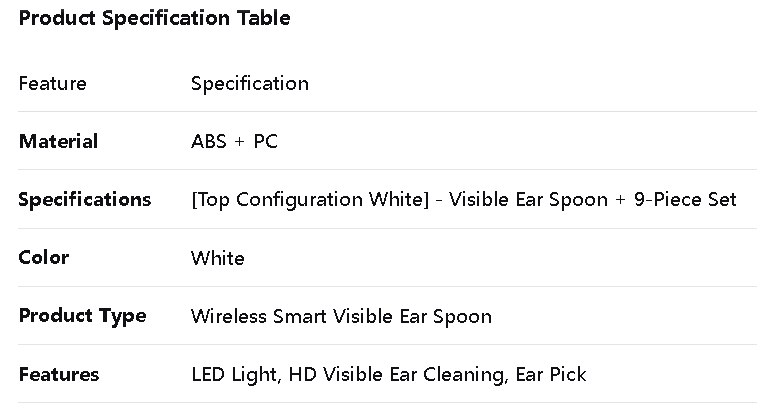
Task: Select the Product Type row label
Action: tap(82, 316)
